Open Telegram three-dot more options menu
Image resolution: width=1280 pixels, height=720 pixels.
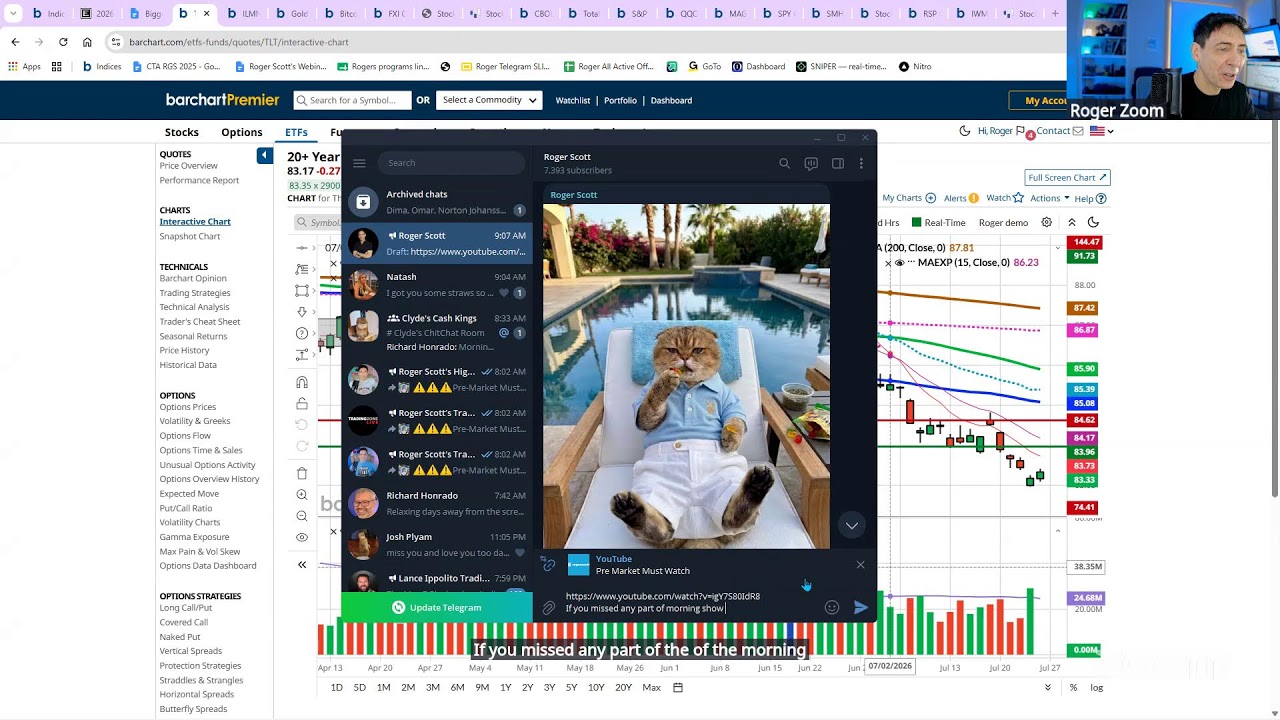[x=861, y=163]
